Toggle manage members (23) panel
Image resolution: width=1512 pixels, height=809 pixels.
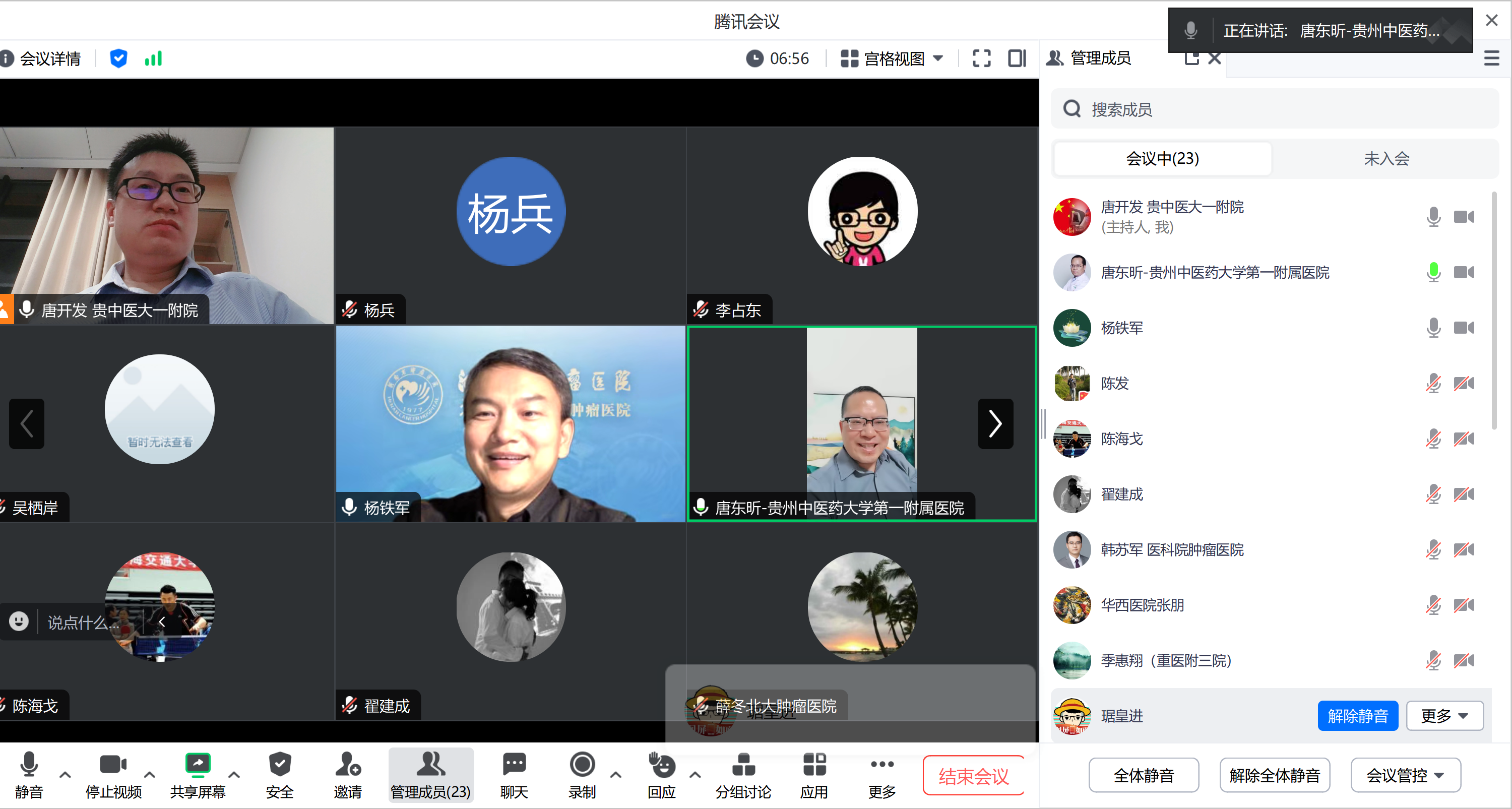[x=431, y=775]
